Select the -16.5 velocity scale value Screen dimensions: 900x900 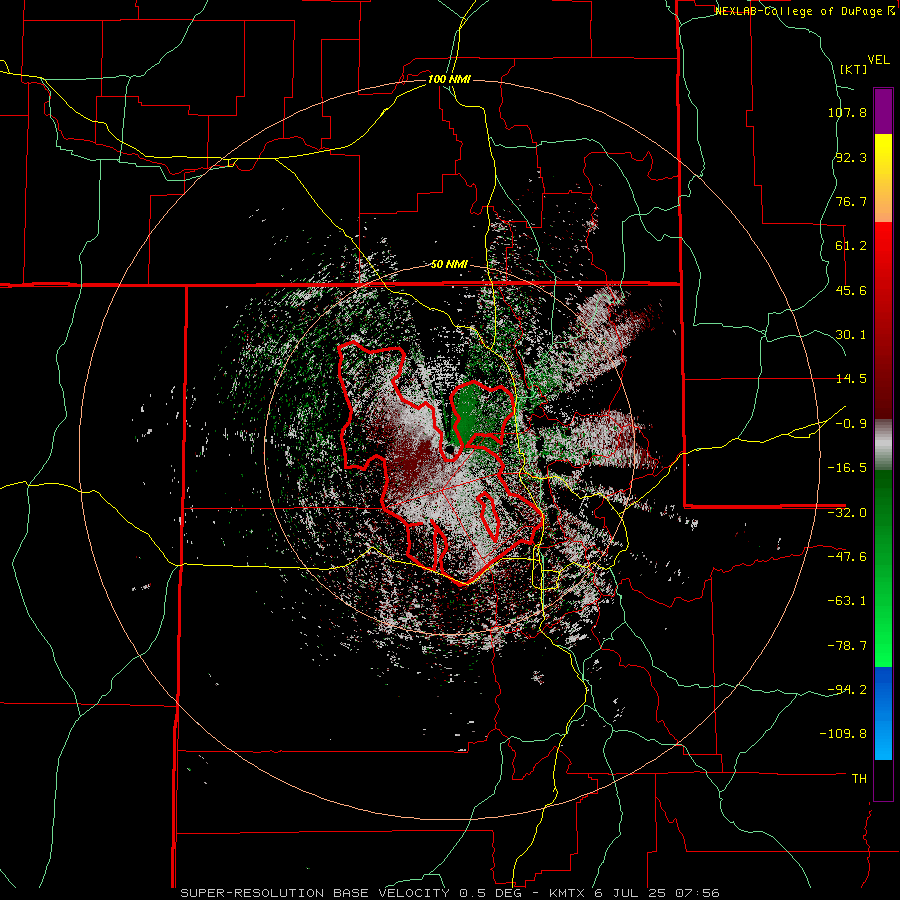[x=847, y=468]
